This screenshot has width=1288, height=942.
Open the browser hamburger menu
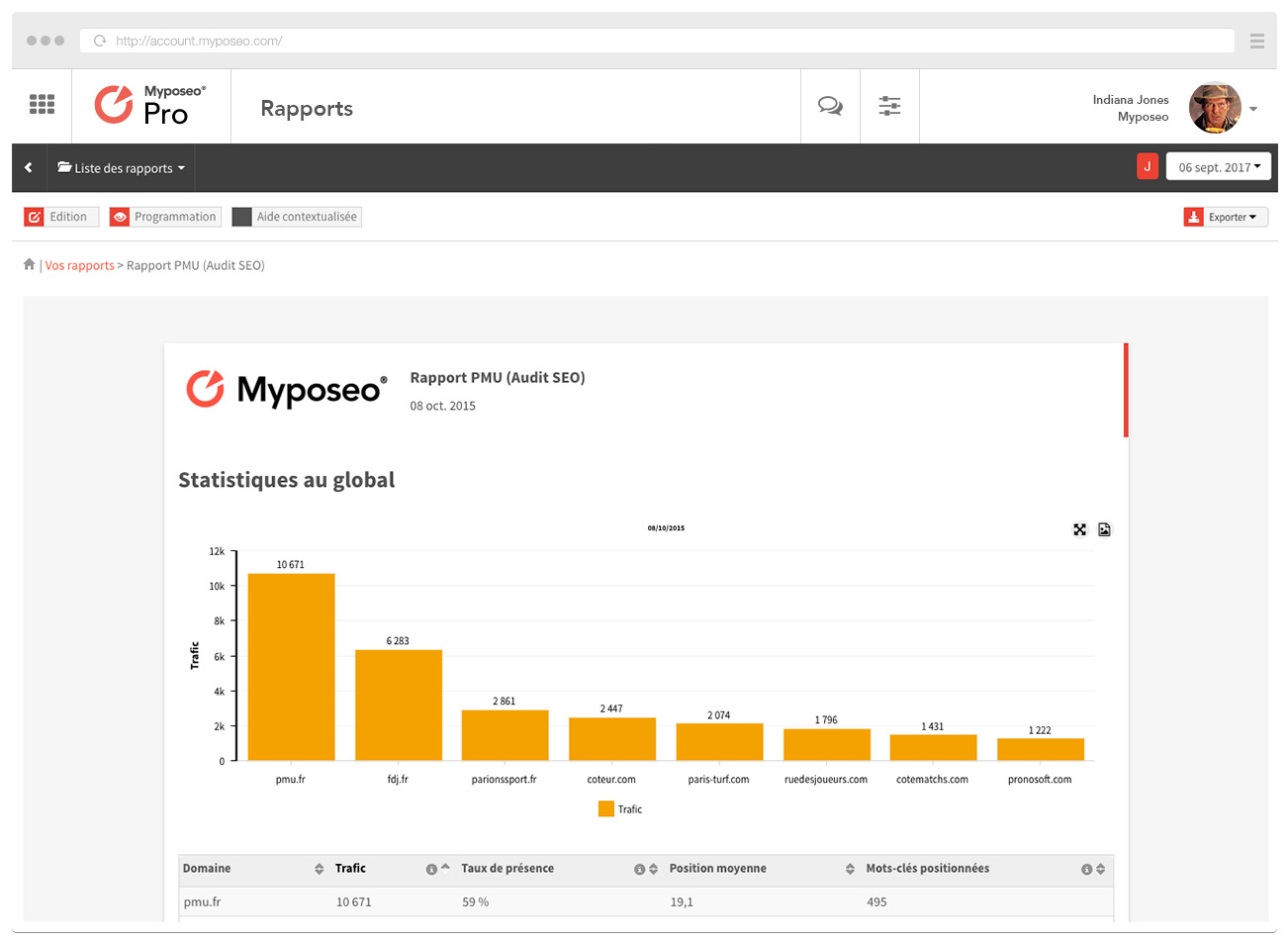point(1257,41)
